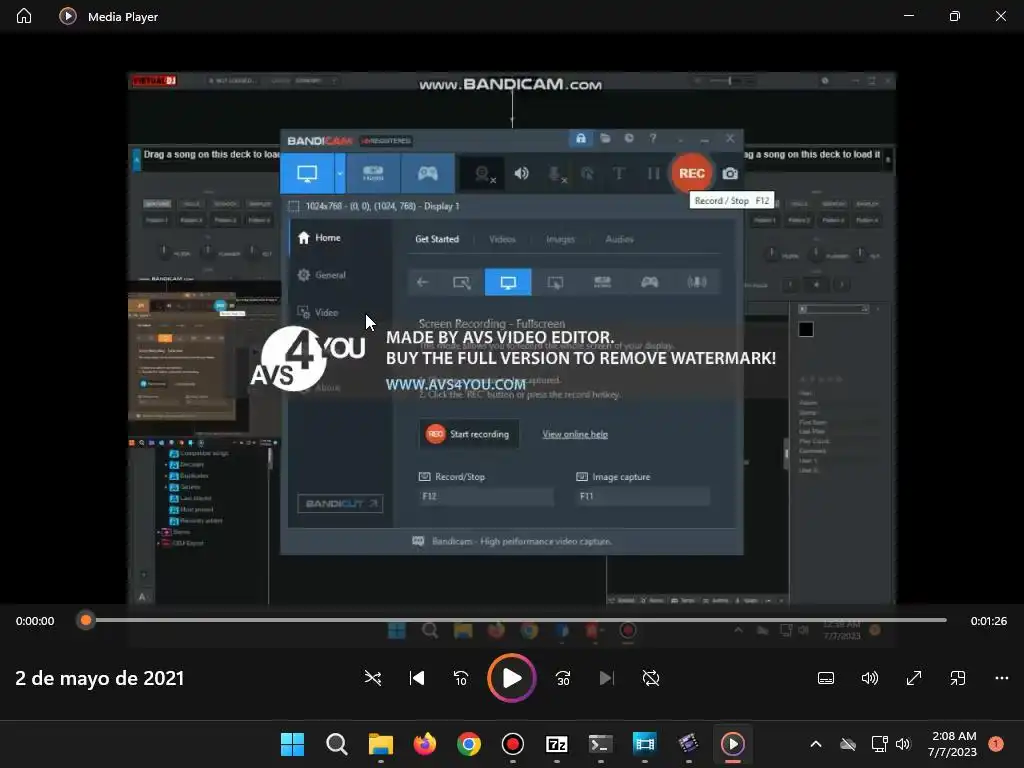The height and width of the screenshot is (768, 1024).
Task: Open the more options menu
Action: click(1002, 678)
